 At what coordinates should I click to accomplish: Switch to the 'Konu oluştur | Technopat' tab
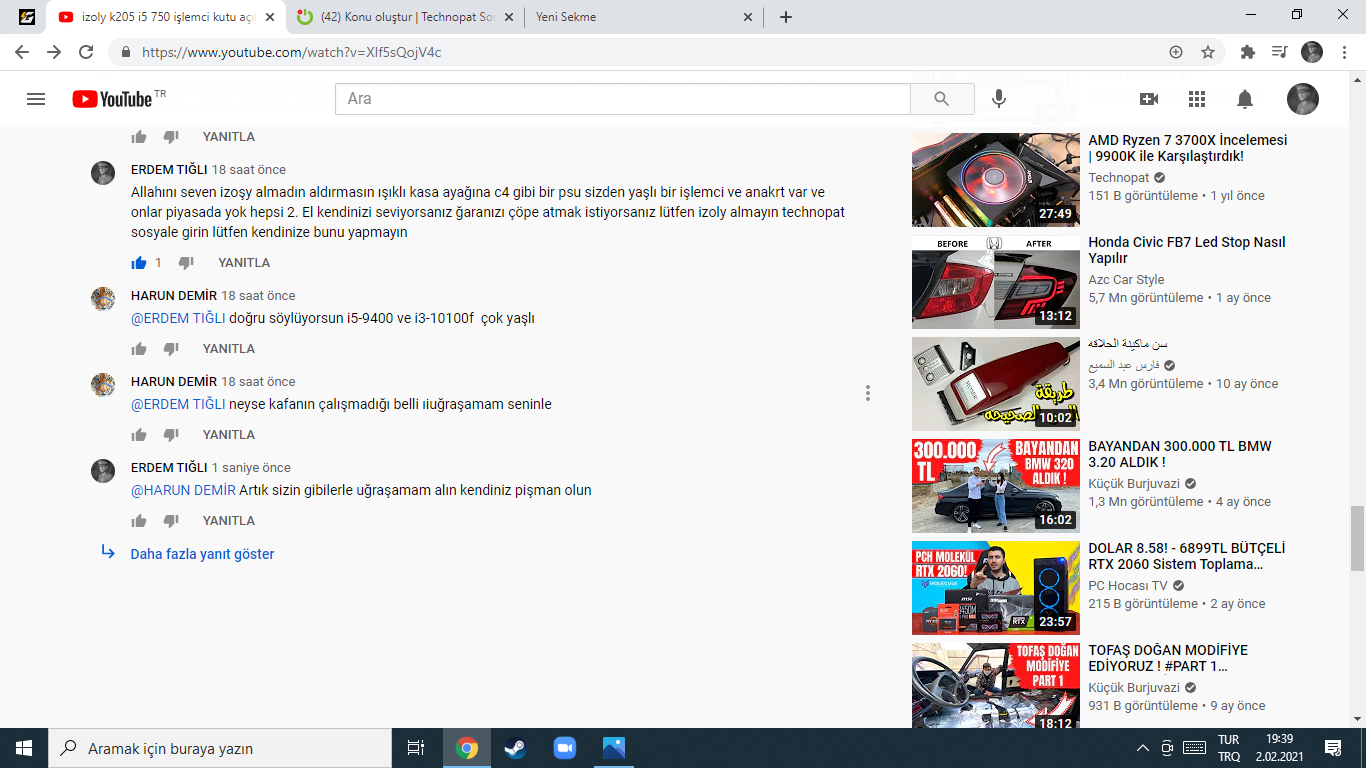pos(406,17)
